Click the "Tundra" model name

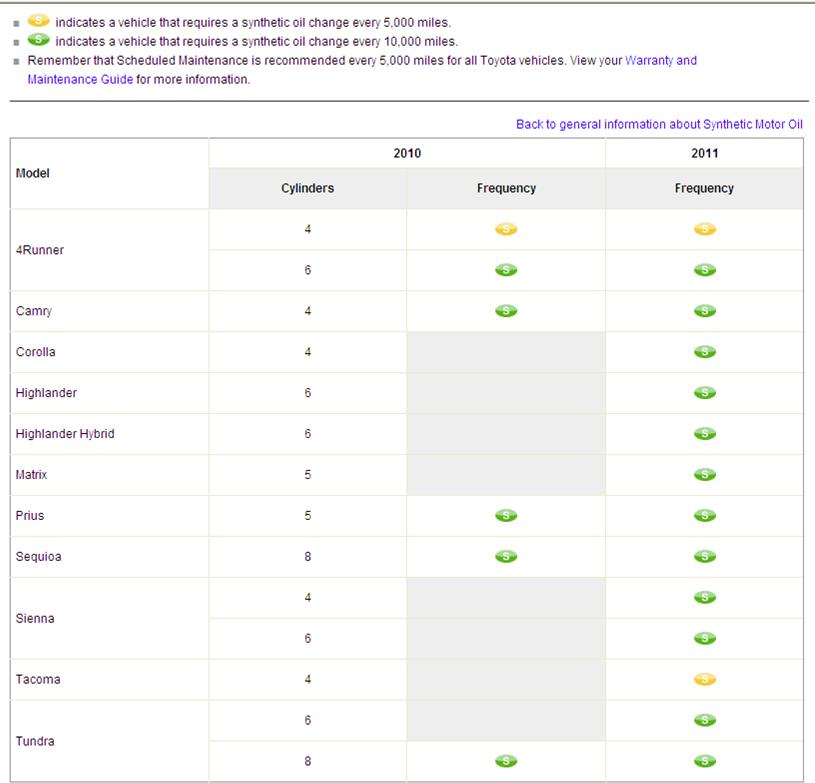coord(35,741)
